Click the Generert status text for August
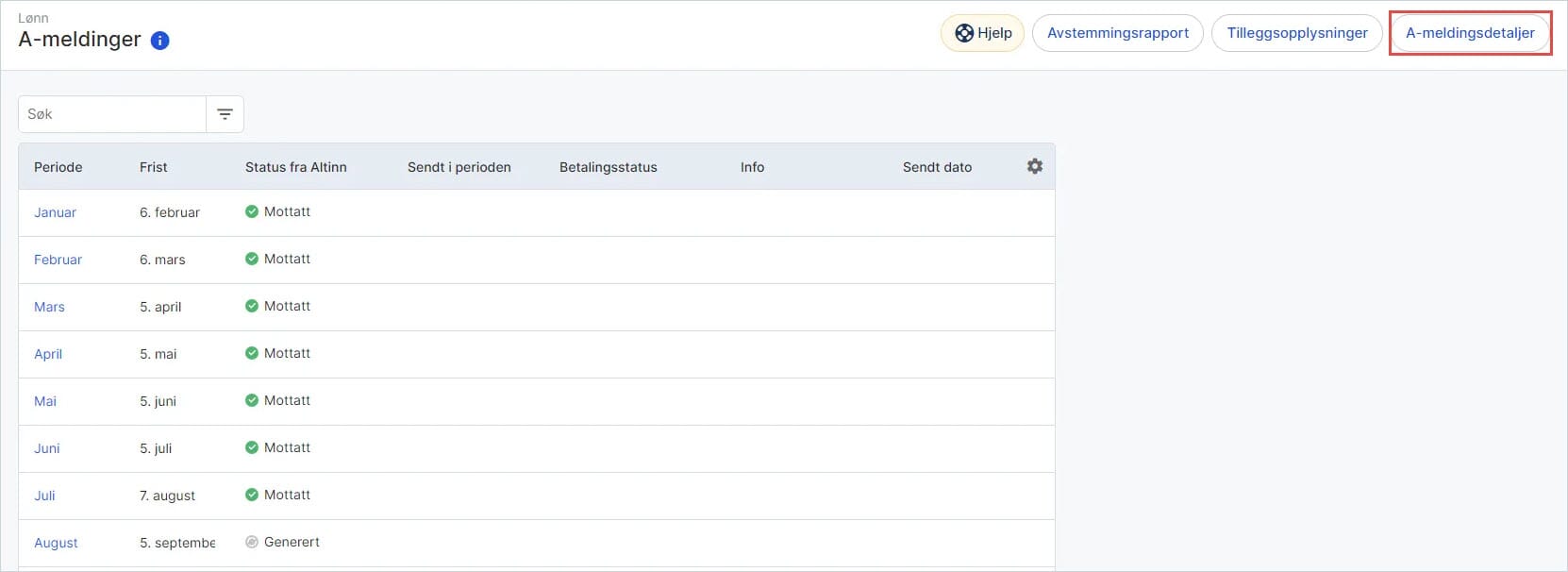The width and height of the screenshot is (1568, 572). (x=292, y=542)
